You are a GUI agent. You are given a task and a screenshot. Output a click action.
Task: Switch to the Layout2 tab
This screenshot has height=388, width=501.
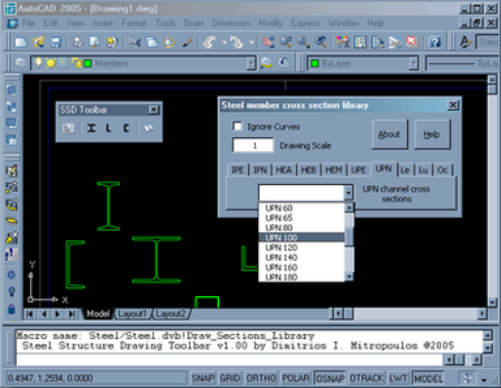170,314
